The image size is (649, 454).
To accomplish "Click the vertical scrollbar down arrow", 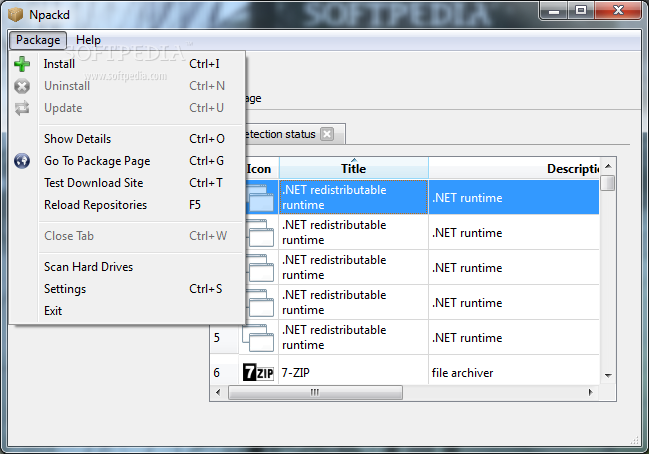I will pyautogui.click(x=608, y=375).
